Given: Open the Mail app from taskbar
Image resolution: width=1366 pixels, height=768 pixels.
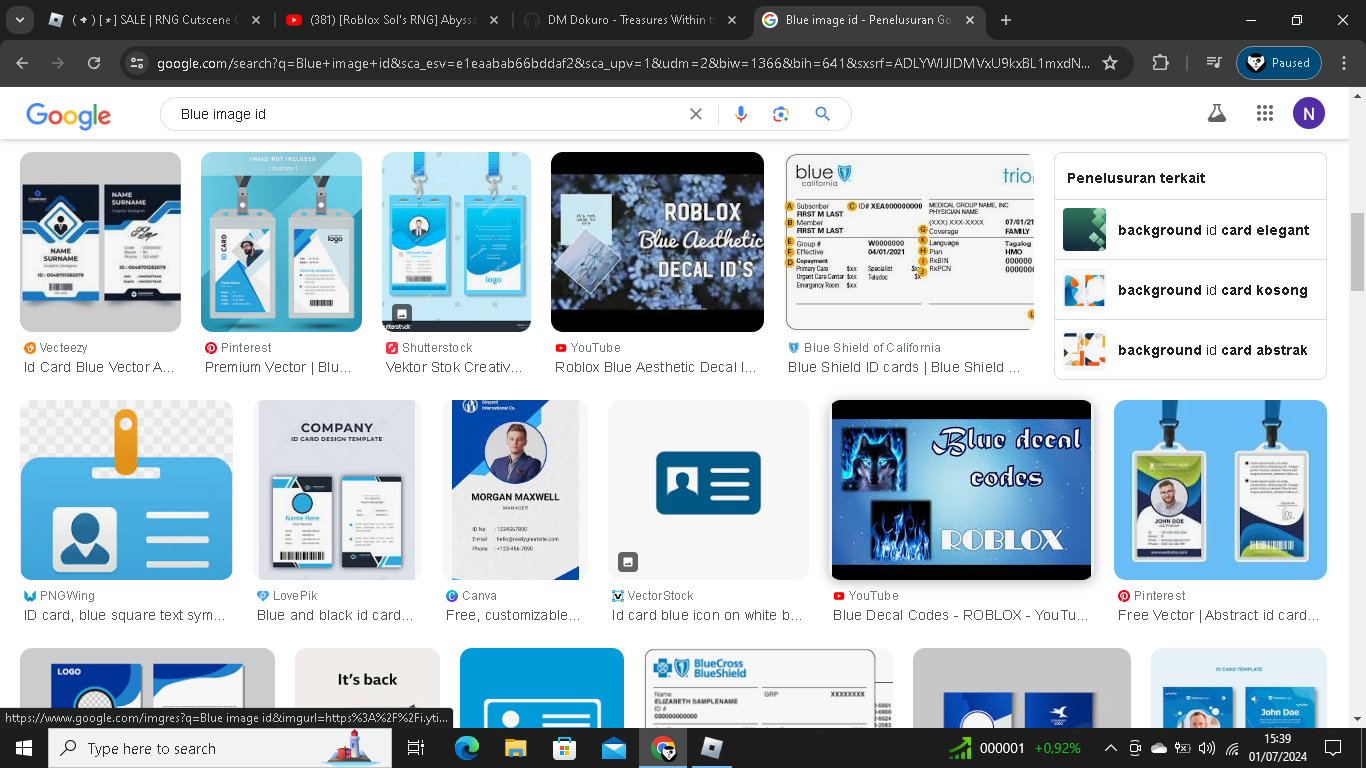Looking at the screenshot, I should tap(613, 748).
